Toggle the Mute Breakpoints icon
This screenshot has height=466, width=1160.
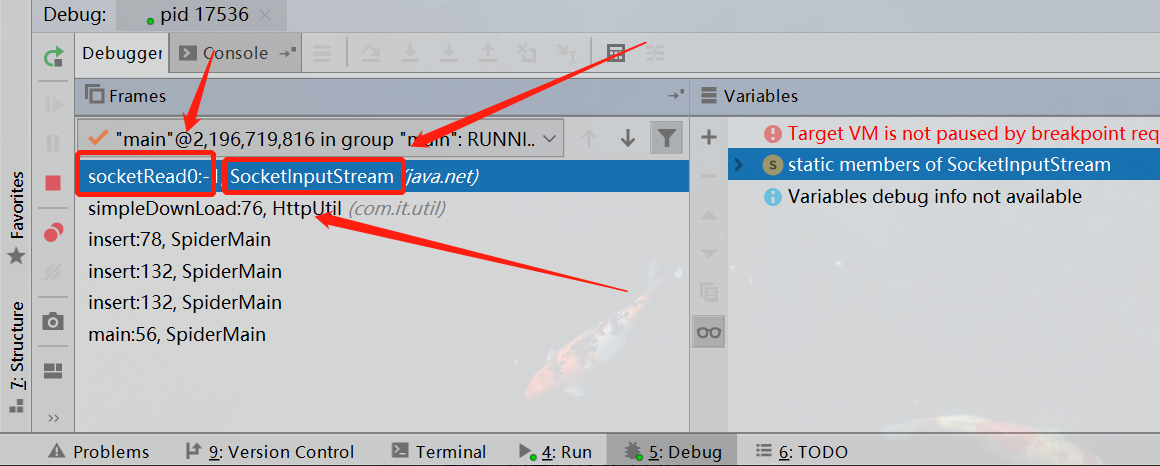(53, 272)
